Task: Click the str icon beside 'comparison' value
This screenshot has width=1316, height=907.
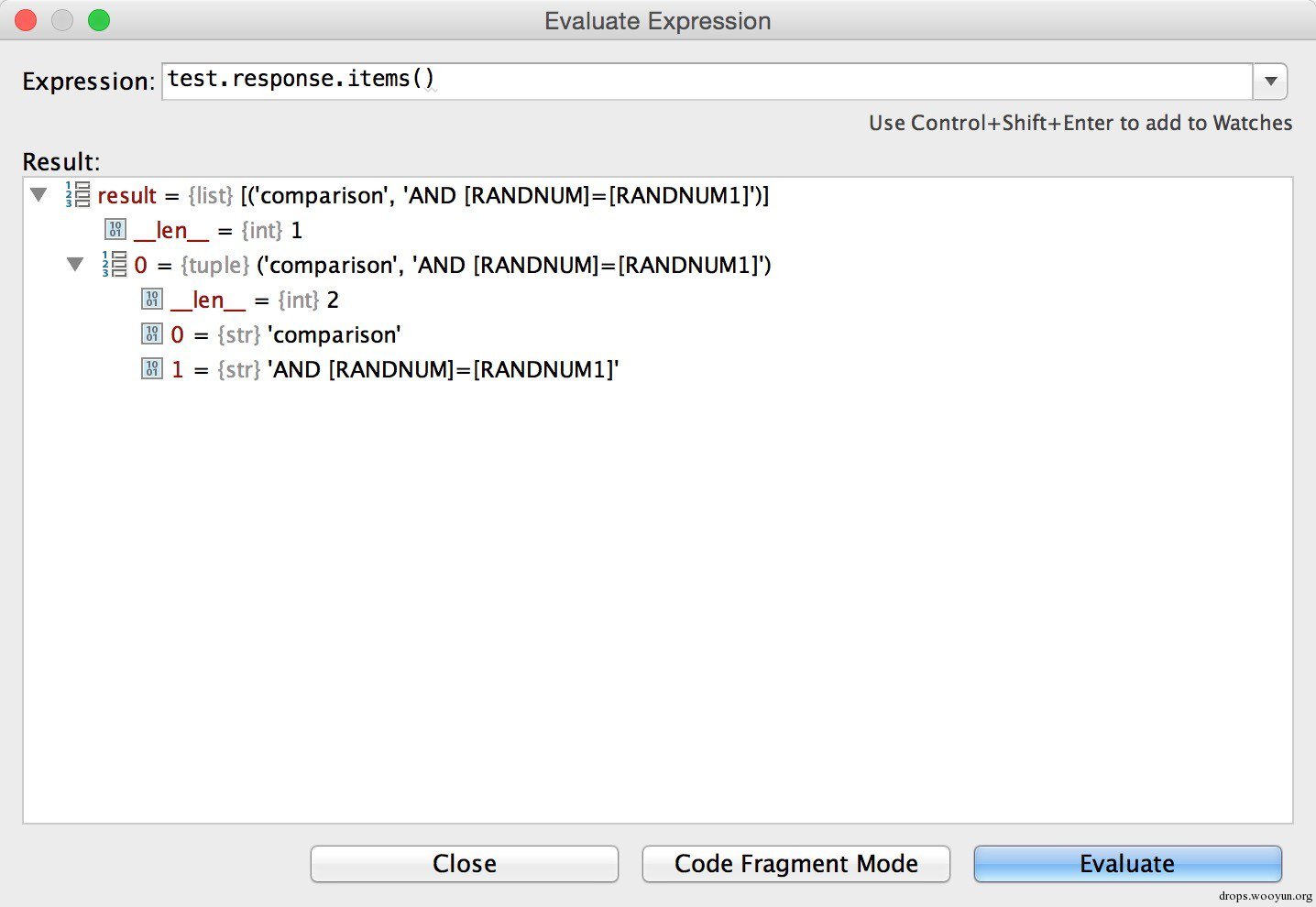Action: tap(152, 334)
